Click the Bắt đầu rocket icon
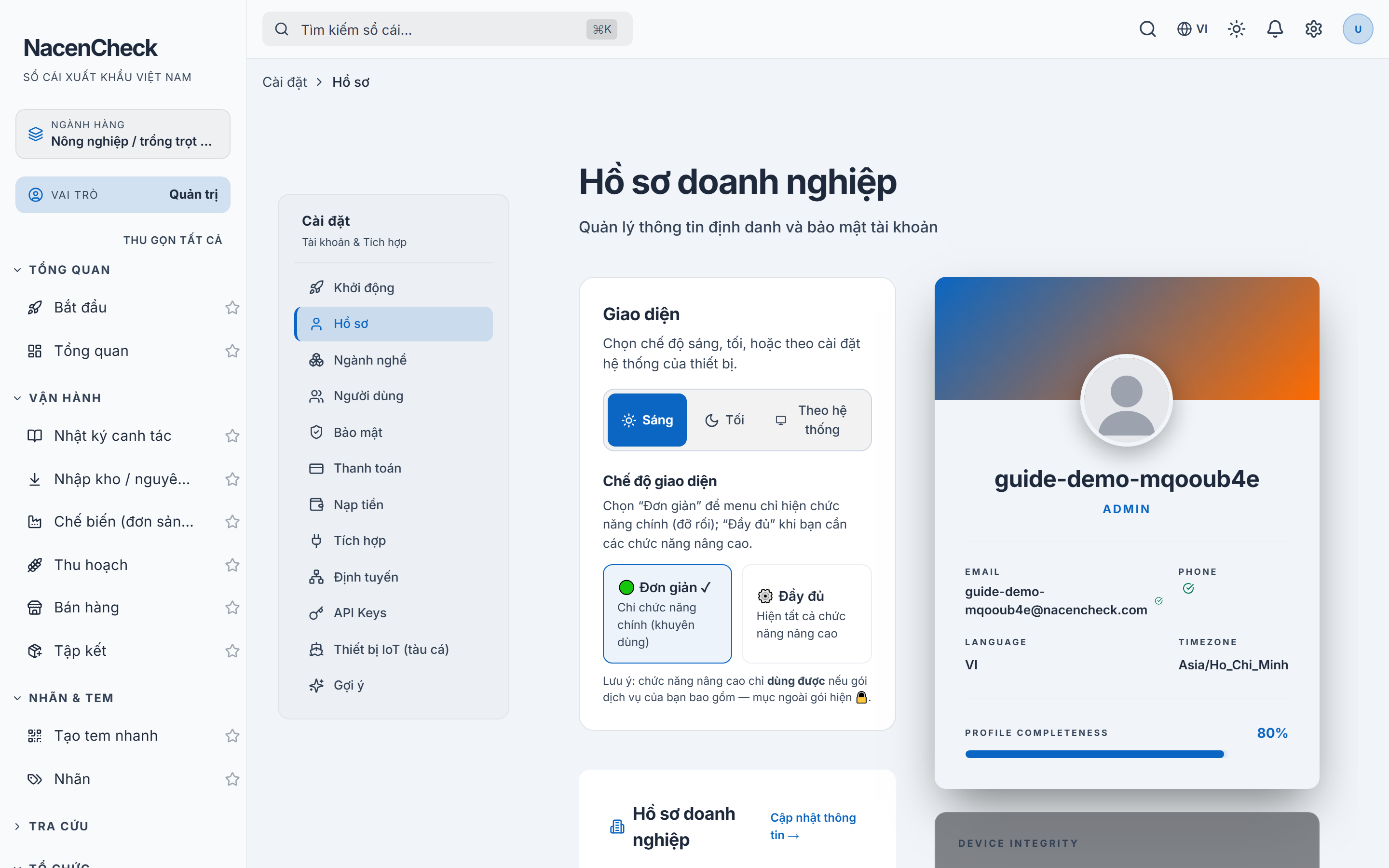 pos(34,307)
